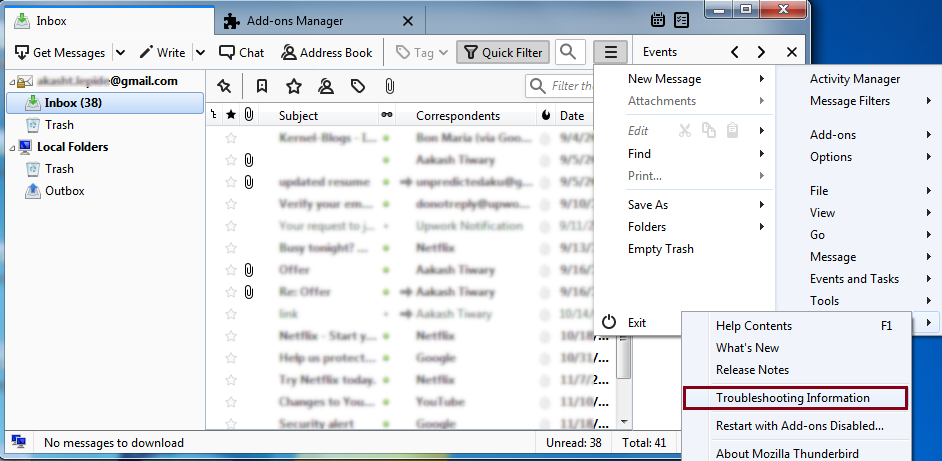Select Inbox (38) folder

[105, 103]
